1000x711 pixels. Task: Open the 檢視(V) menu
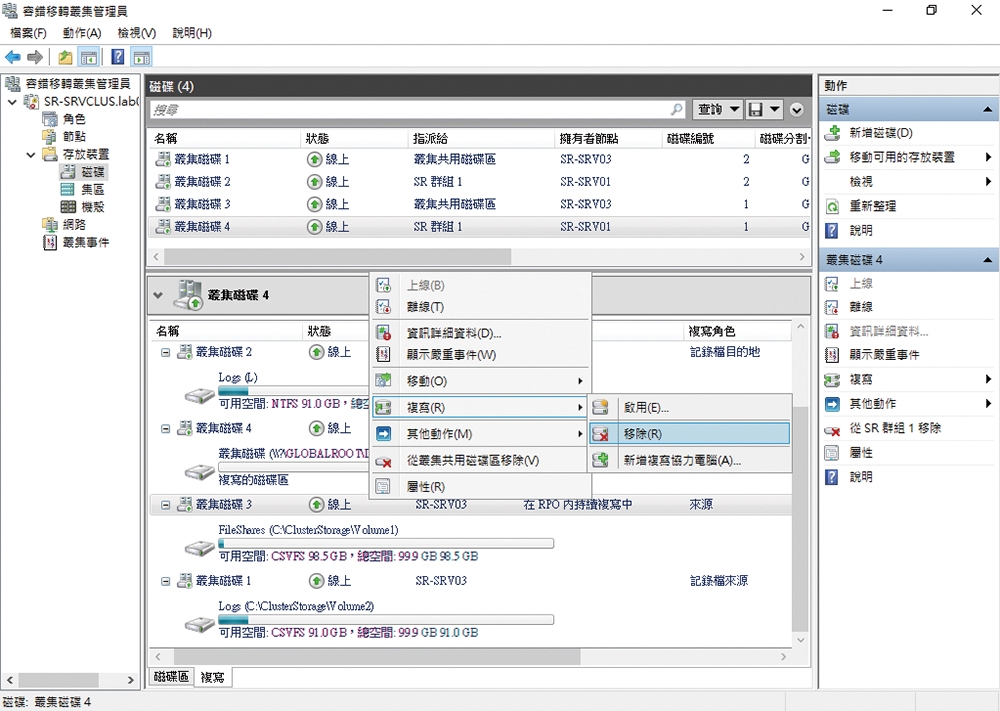pos(136,33)
